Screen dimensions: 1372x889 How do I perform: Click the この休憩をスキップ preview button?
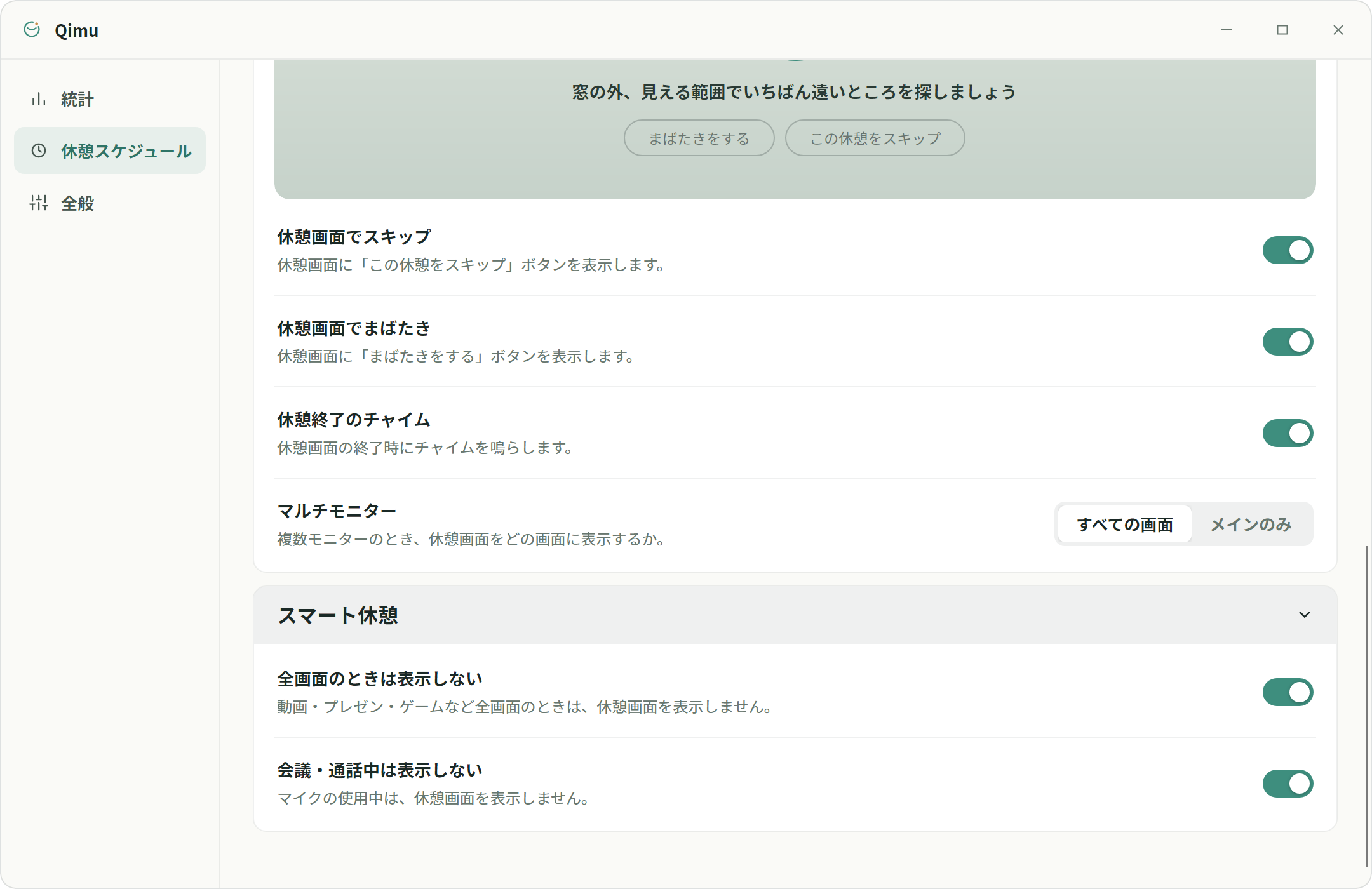coord(875,138)
